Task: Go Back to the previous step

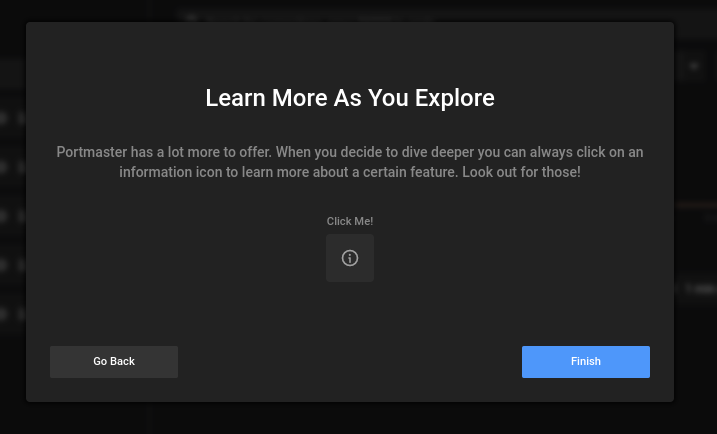Action: [x=114, y=361]
